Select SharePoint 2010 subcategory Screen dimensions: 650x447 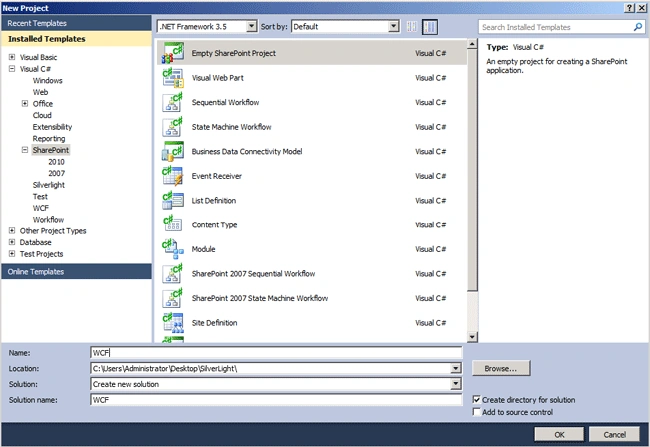(56, 162)
